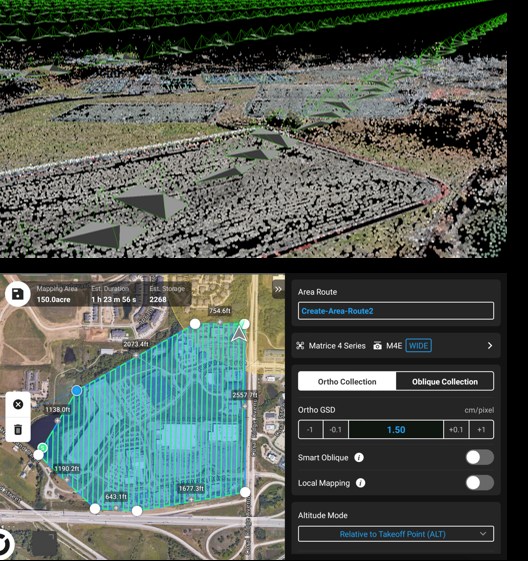Cancel editing with the X icon
Screen dimensions: 528x561
(18, 404)
